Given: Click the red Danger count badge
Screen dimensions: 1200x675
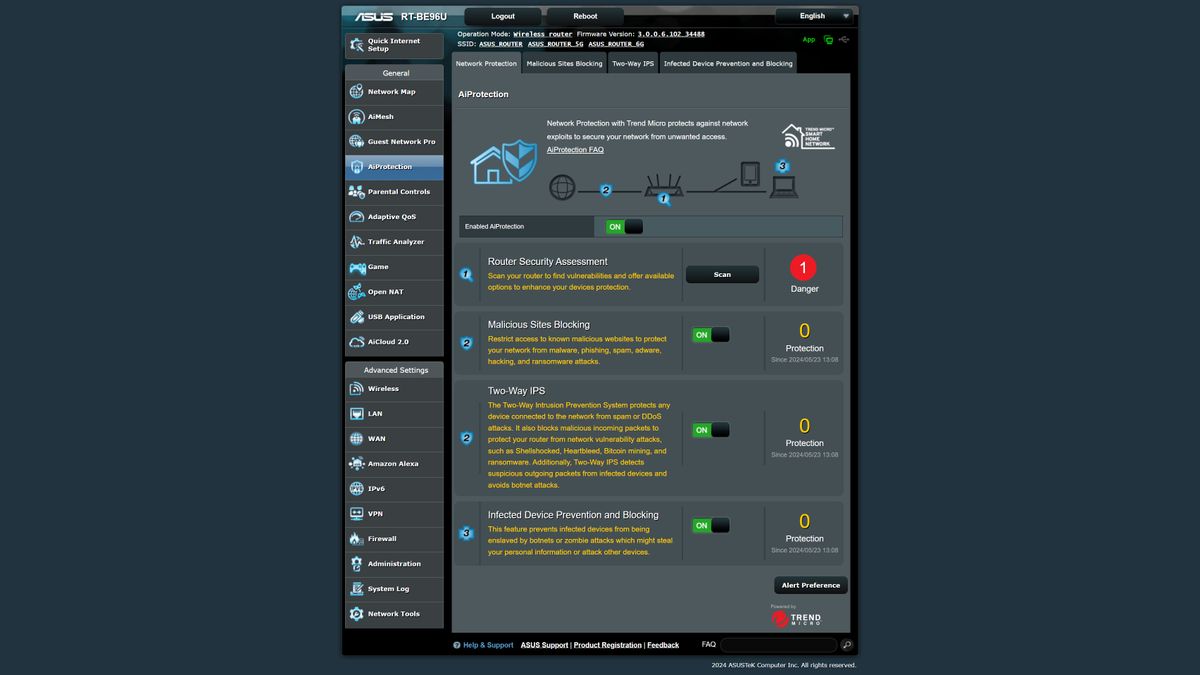Looking at the screenshot, I should click(804, 268).
